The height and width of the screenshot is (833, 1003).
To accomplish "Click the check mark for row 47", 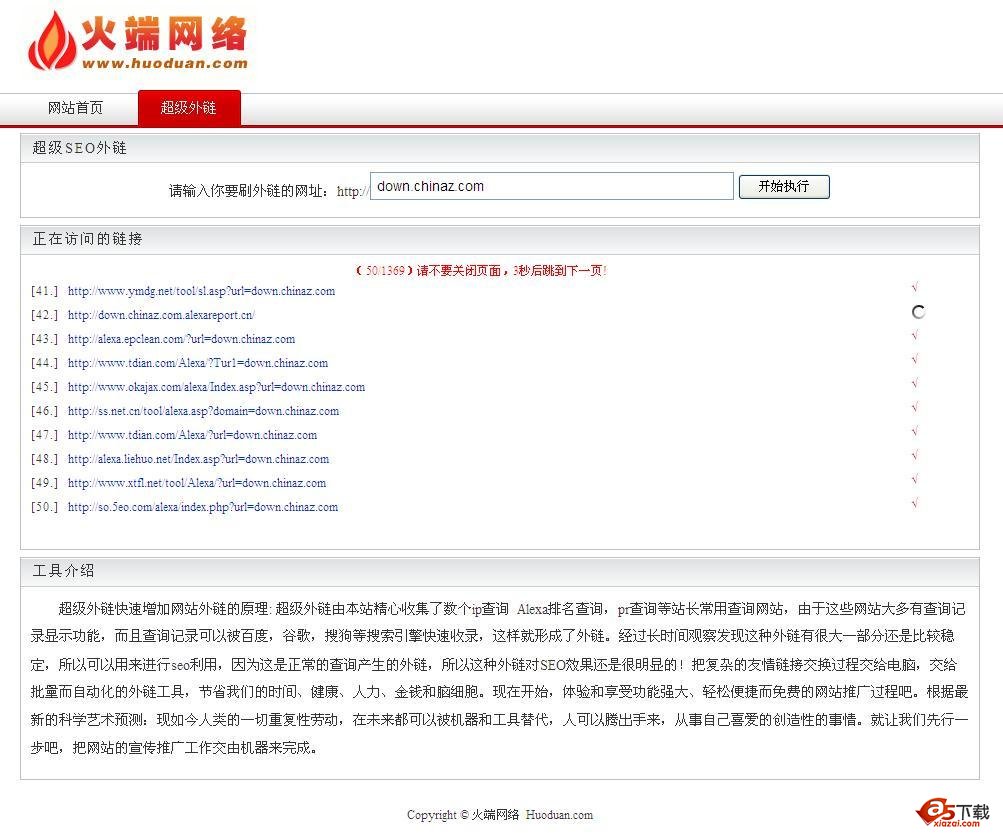I will (915, 431).
